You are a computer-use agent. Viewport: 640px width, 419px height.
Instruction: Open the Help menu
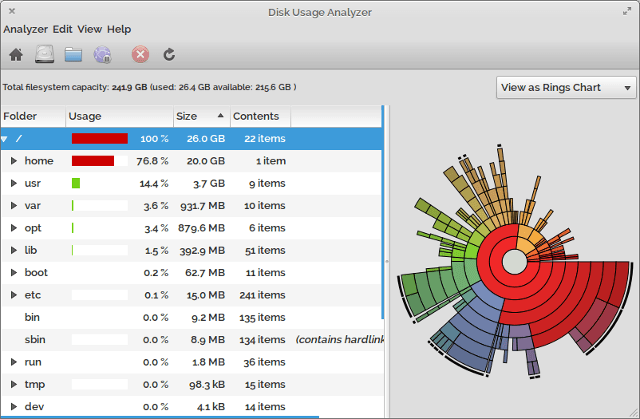(x=119, y=29)
